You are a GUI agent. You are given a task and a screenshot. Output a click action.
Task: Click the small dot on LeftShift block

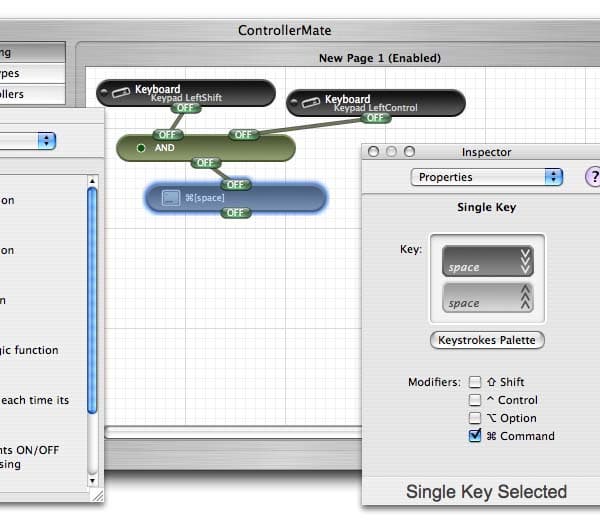(103, 92)
